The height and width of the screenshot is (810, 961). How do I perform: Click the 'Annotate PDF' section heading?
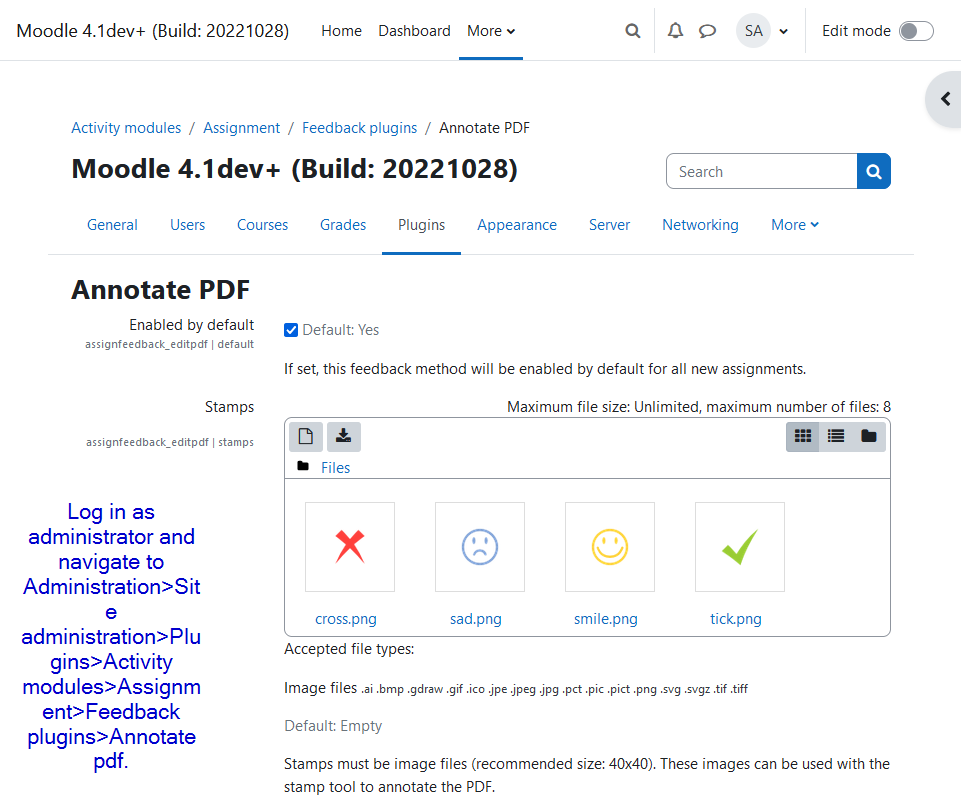pyautogui.click(x=161, y=290)
